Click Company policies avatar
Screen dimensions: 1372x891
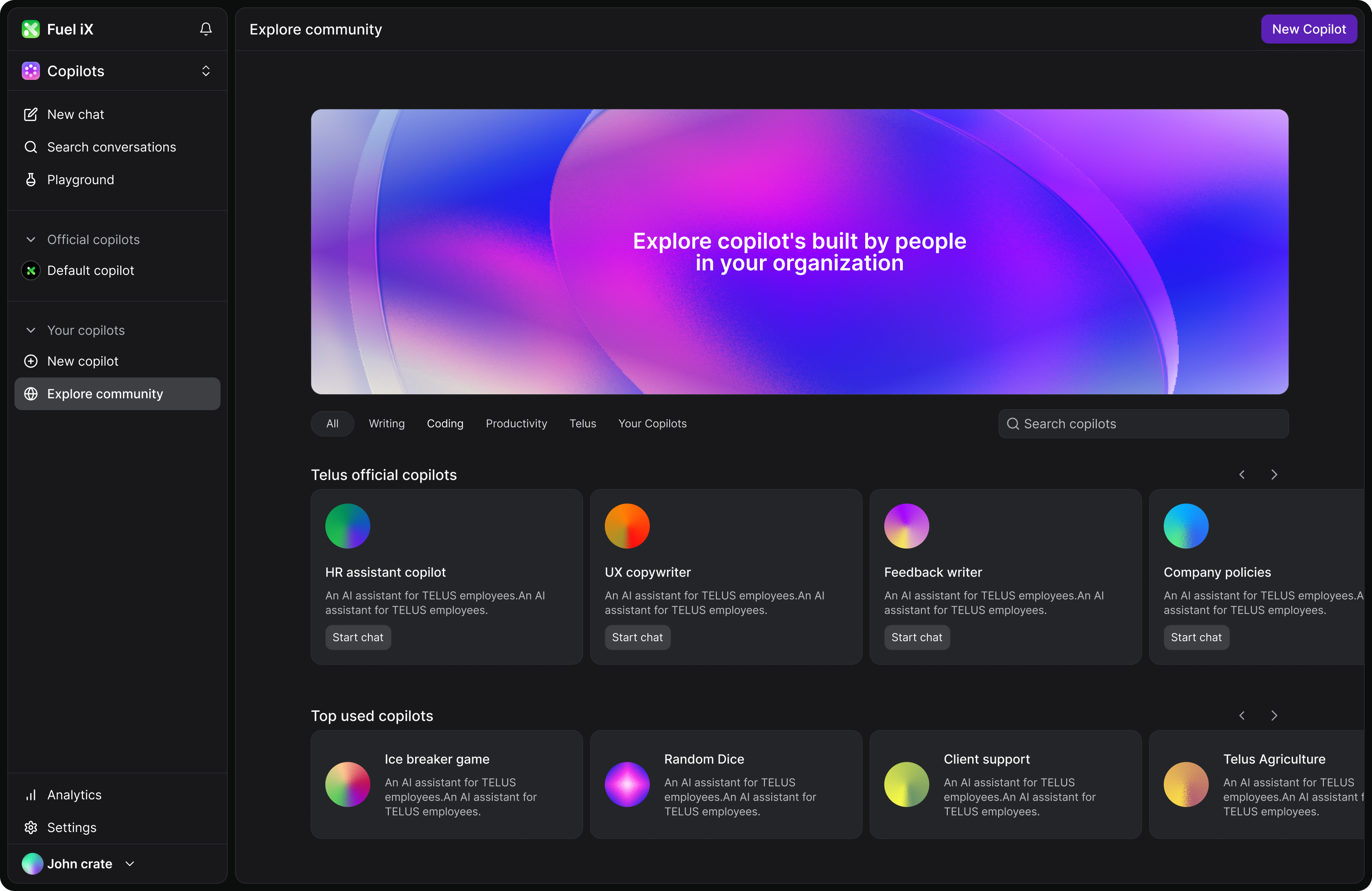(x=1186, y=526)
